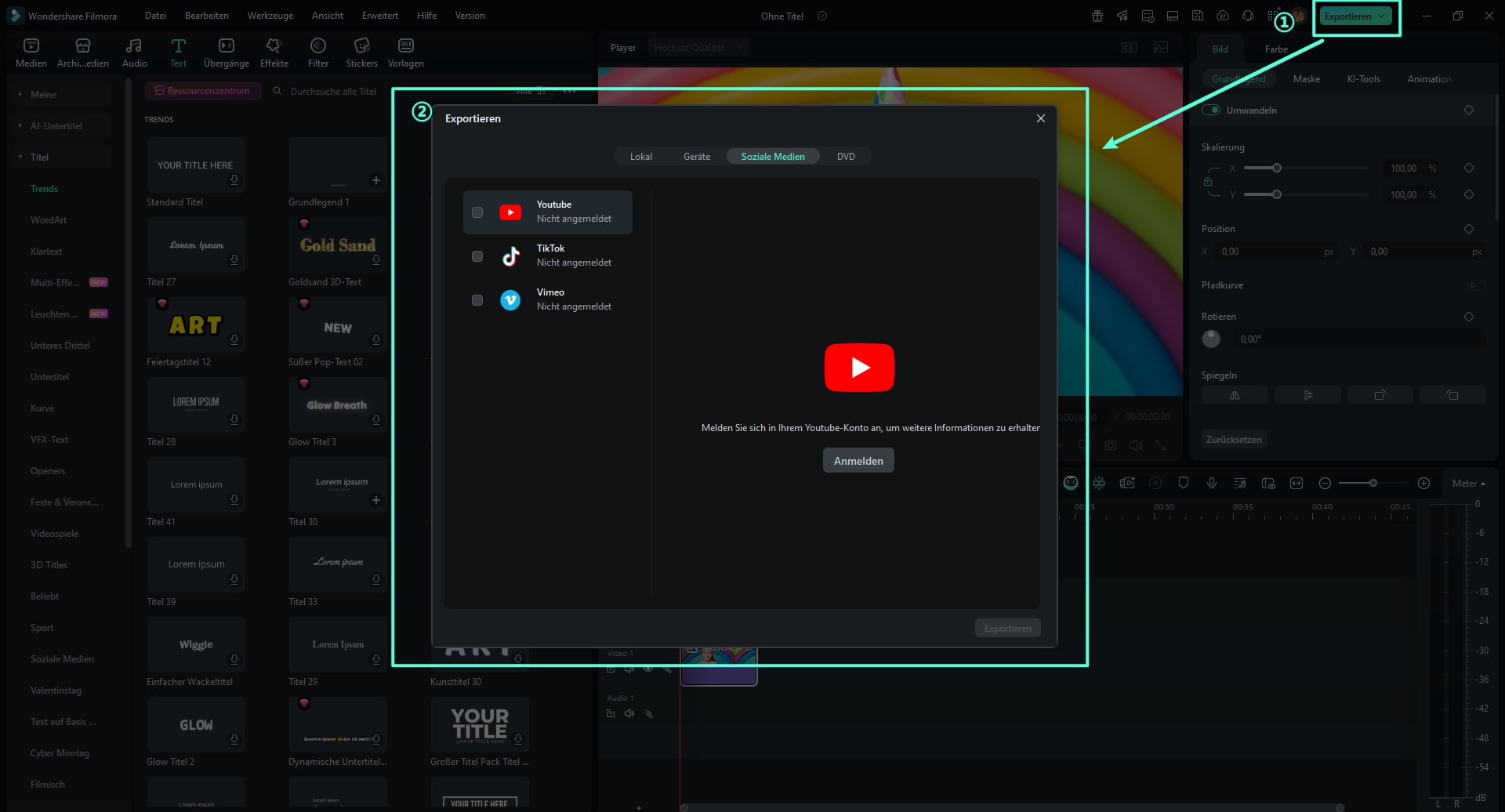Check the Vimeo export checkbox
Screen dimensions: 1505x812
coord(477,300)
